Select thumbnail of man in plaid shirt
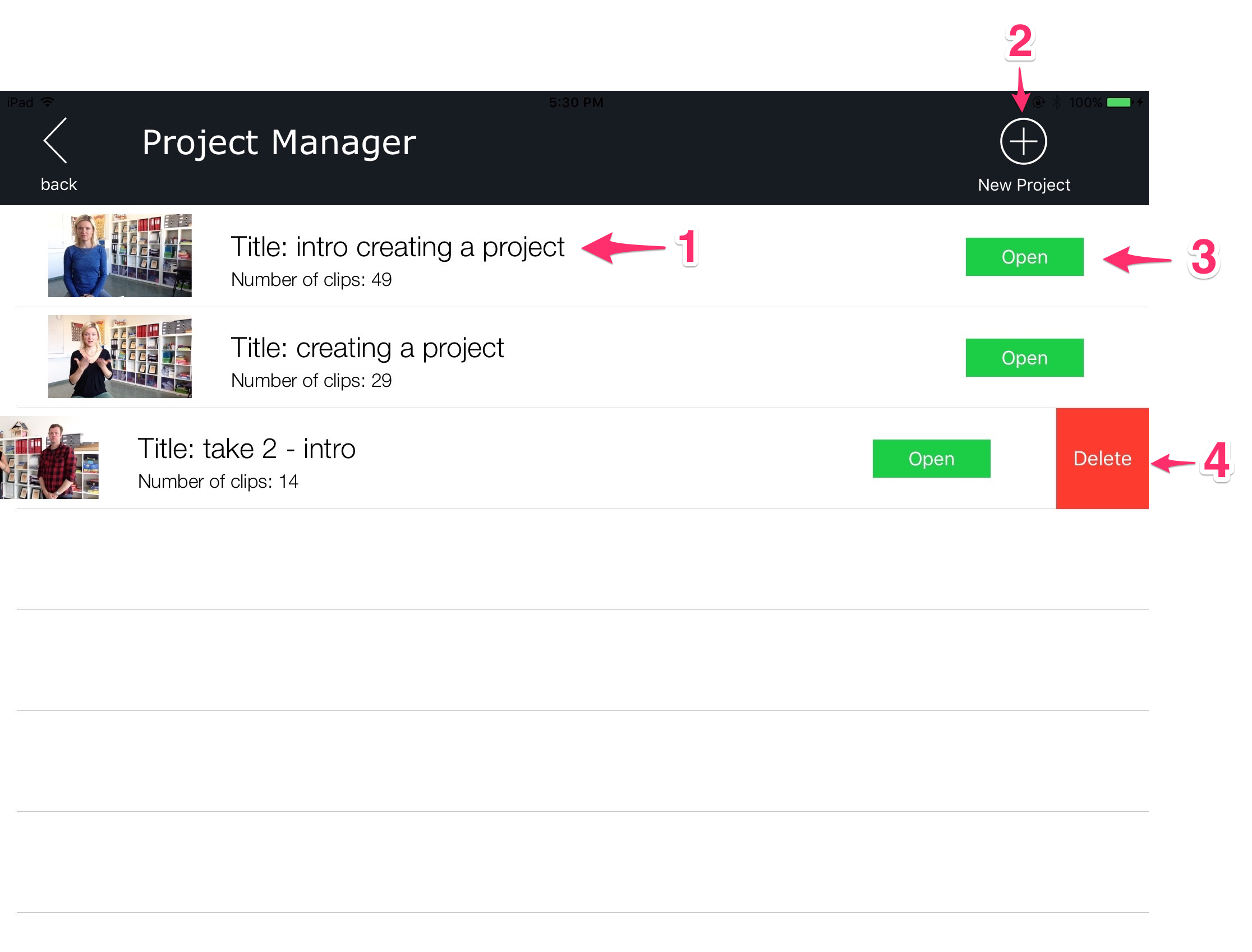The height and width of the screenshot is (952, 1252). [x=50, y=458]
